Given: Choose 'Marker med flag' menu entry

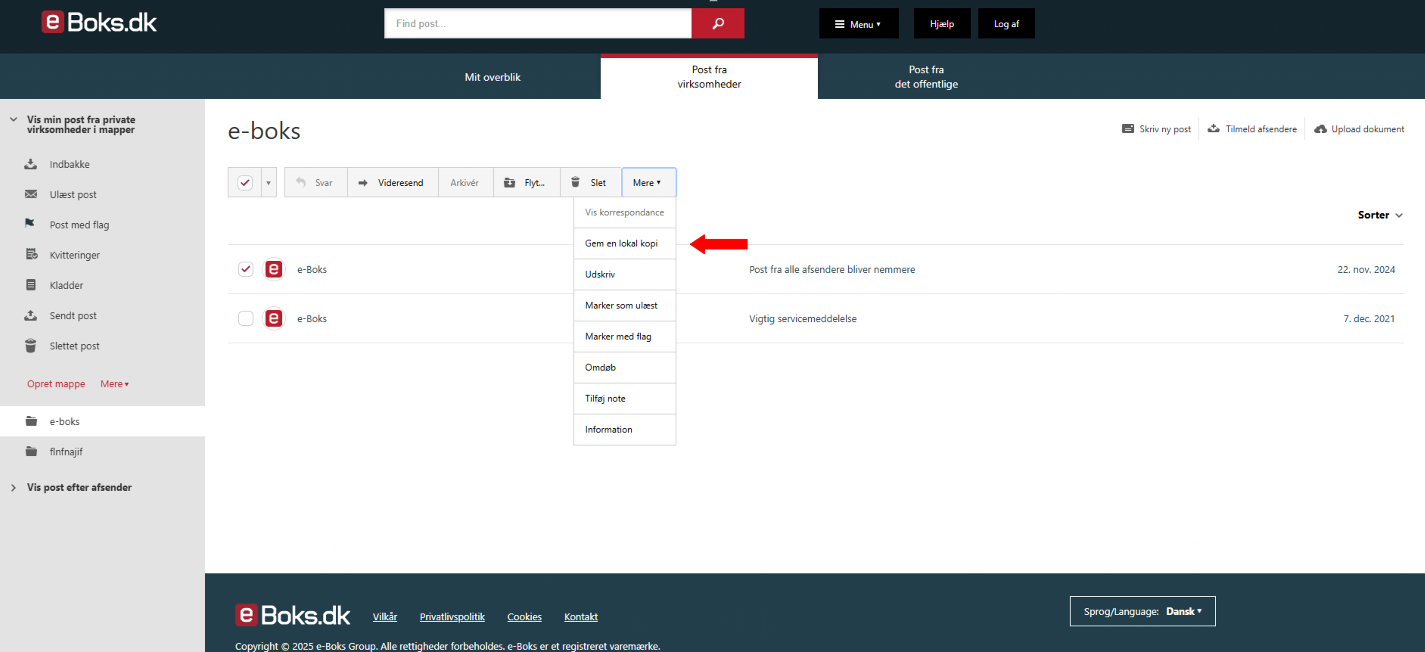Looking at the screenshot, I should (x=625, y=336).
